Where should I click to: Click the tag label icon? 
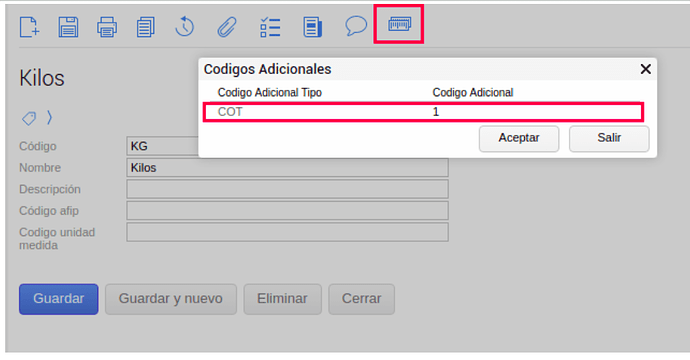point(29,118)
